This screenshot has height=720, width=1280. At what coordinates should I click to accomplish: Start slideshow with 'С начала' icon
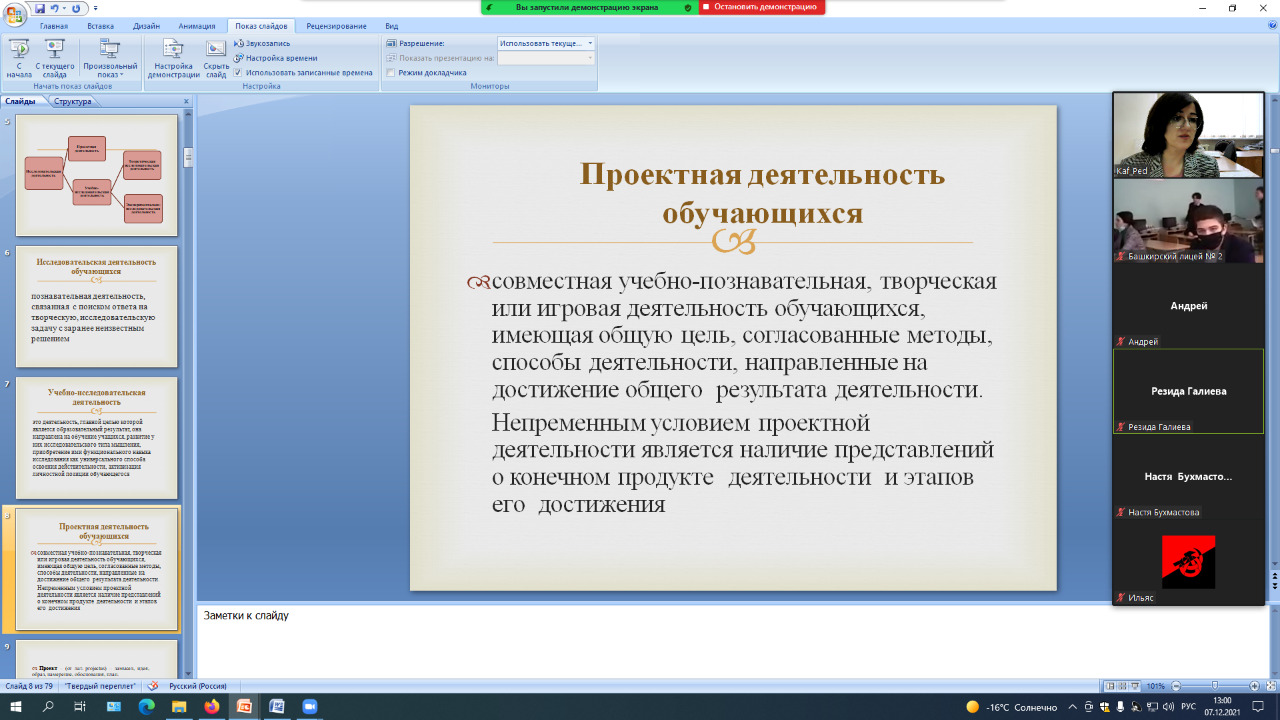(x=18, y=58)
